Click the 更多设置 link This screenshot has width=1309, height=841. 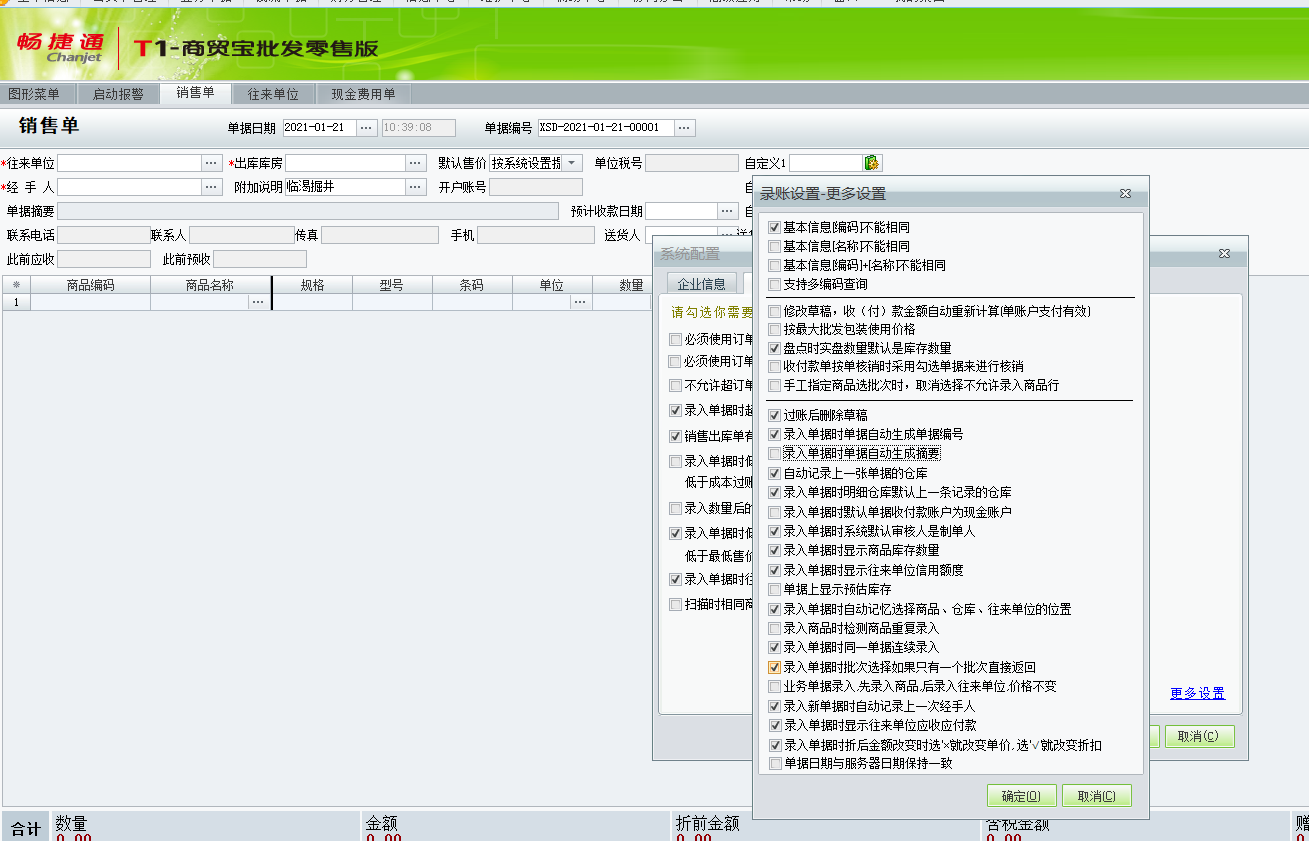click(1197, 694)
